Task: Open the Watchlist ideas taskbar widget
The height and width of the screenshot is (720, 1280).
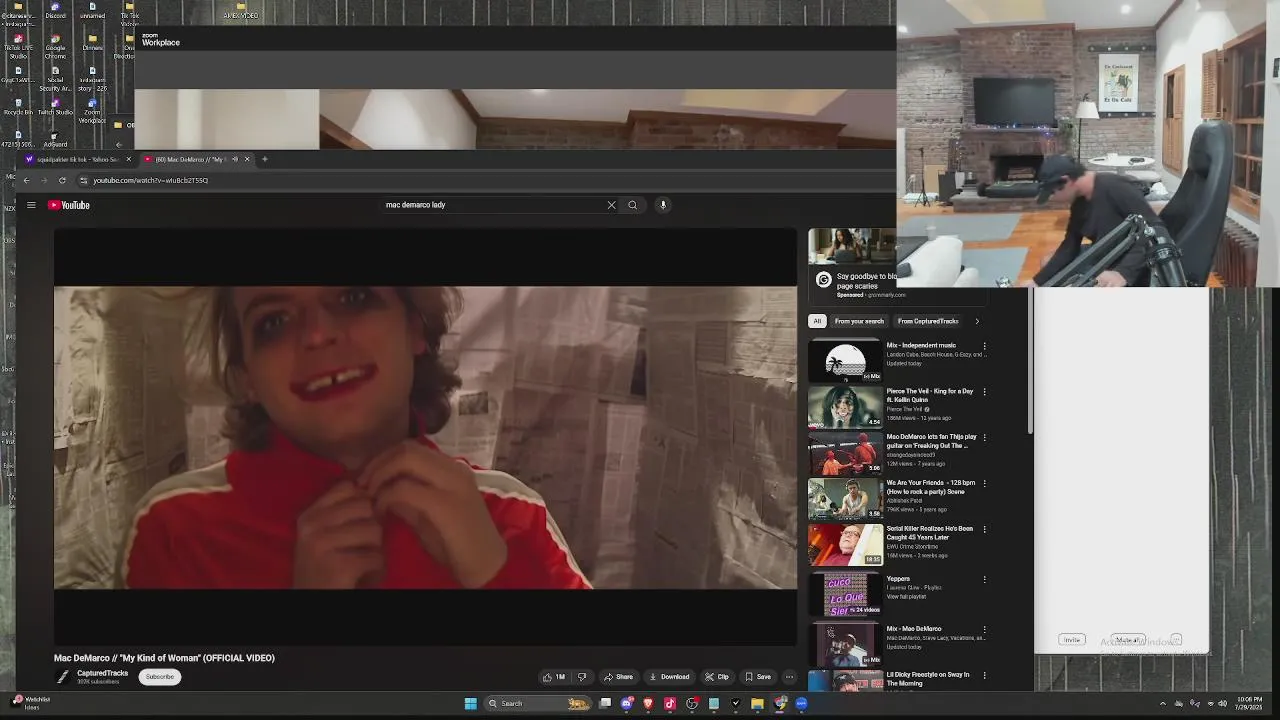Action: (32, 703)
